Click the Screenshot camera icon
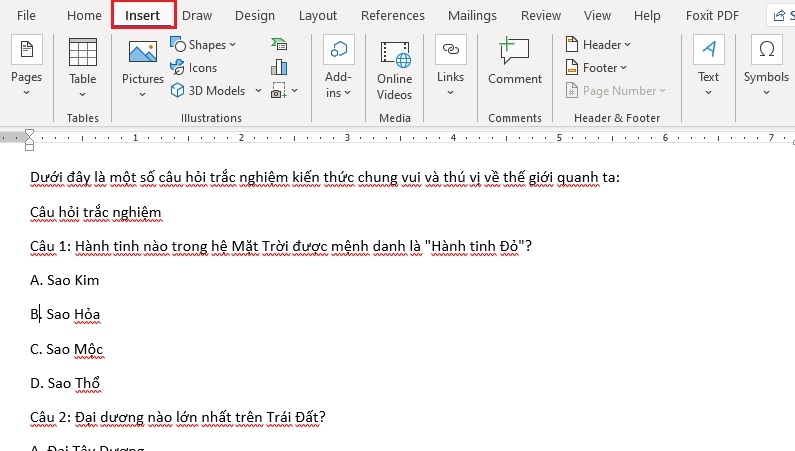Image resolution: width=795 pixels, height=451 pixels. 279,90
